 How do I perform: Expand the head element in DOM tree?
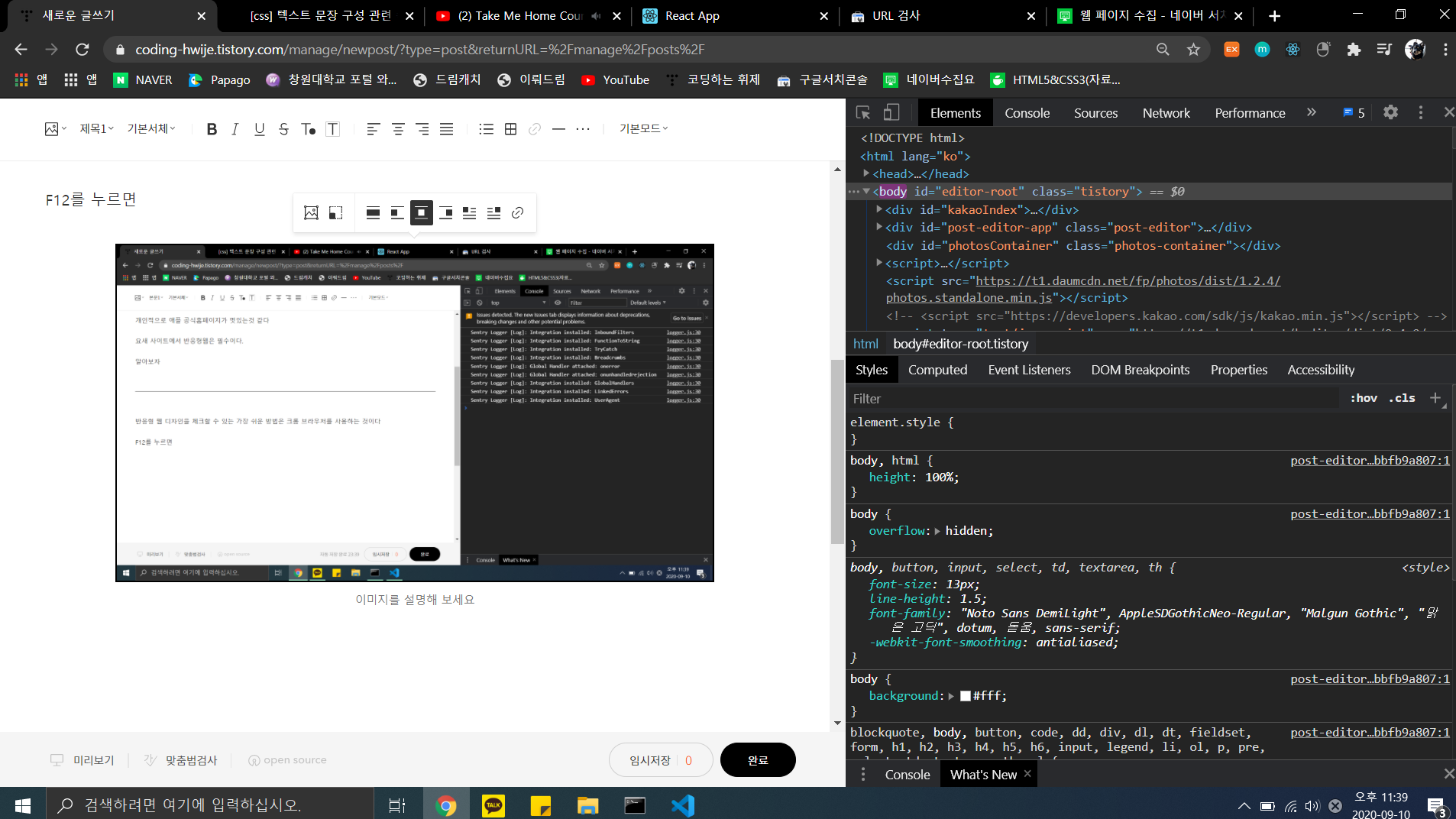point(866,173)
